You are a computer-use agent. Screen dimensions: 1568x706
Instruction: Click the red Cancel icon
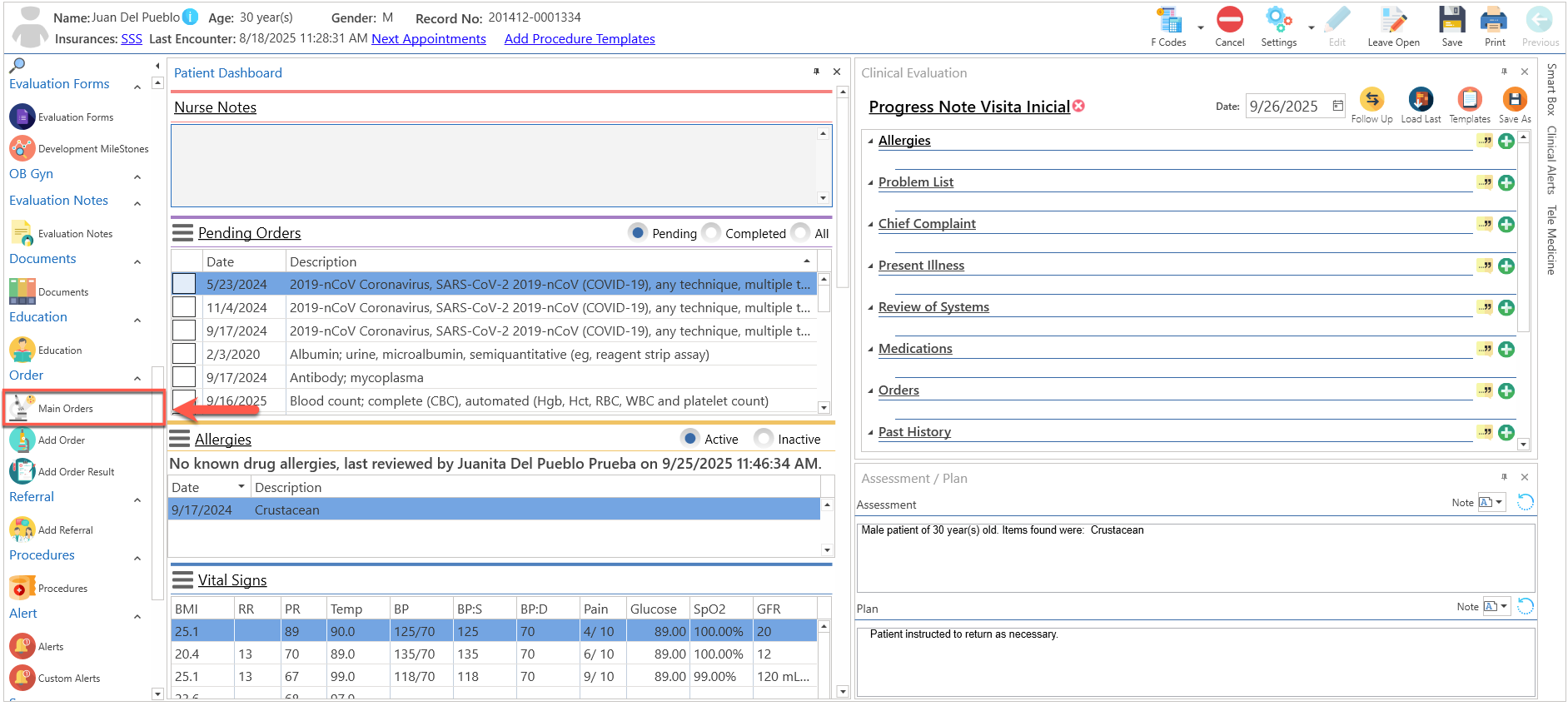tap(1229, 20)
